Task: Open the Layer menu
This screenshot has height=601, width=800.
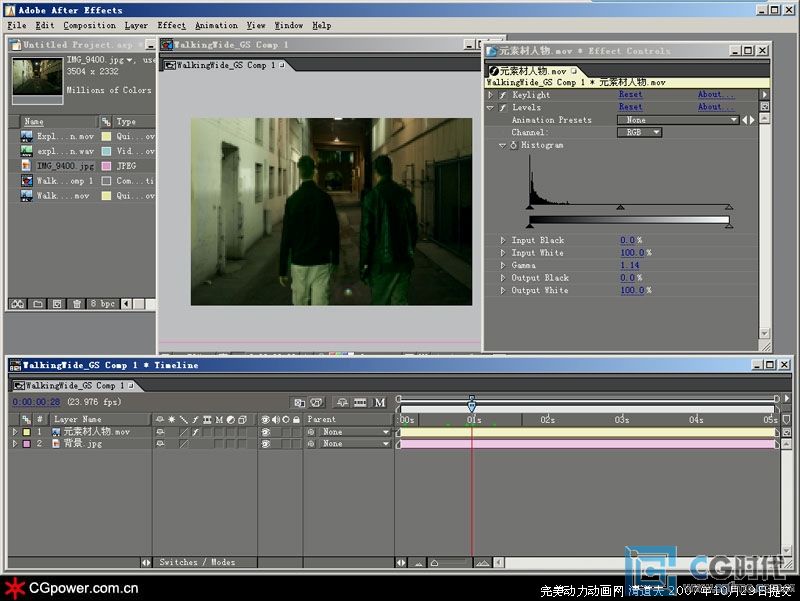Action: click(136, 26)
